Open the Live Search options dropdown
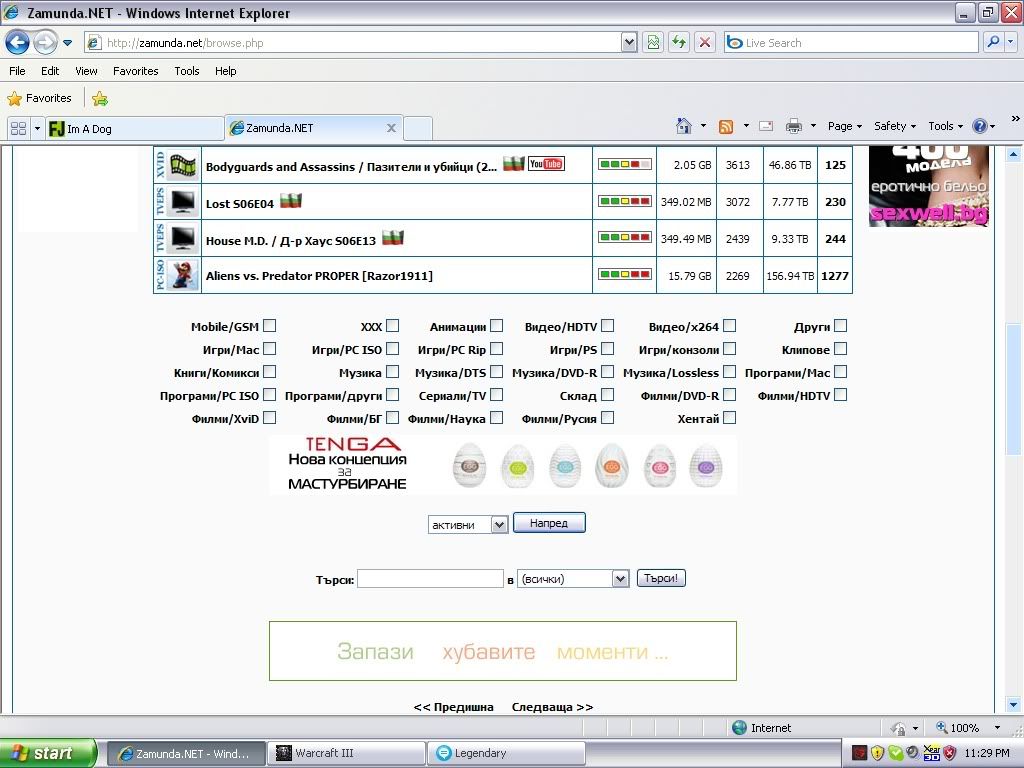Image resolution: width=1024 pixels, height=768 pixels. pyautogui.click(x=1010, y=42)
